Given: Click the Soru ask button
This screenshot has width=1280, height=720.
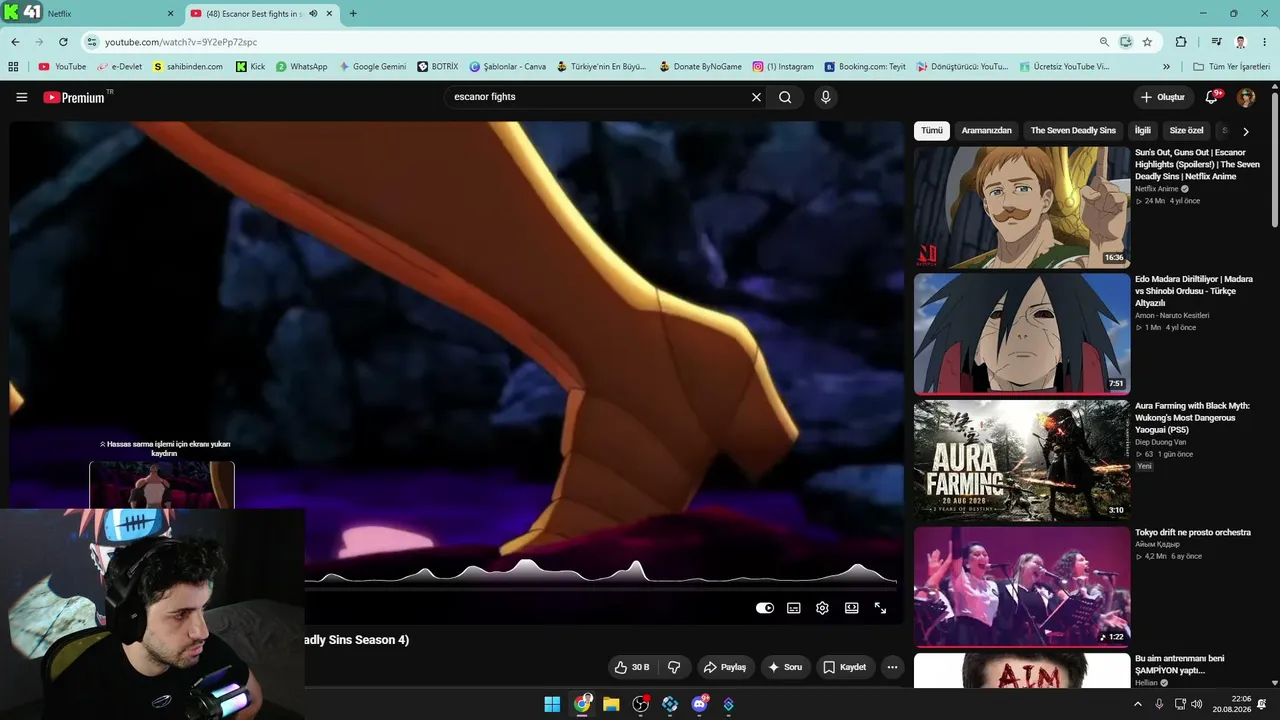Looking at the screenshot, I should click(785, 667).
